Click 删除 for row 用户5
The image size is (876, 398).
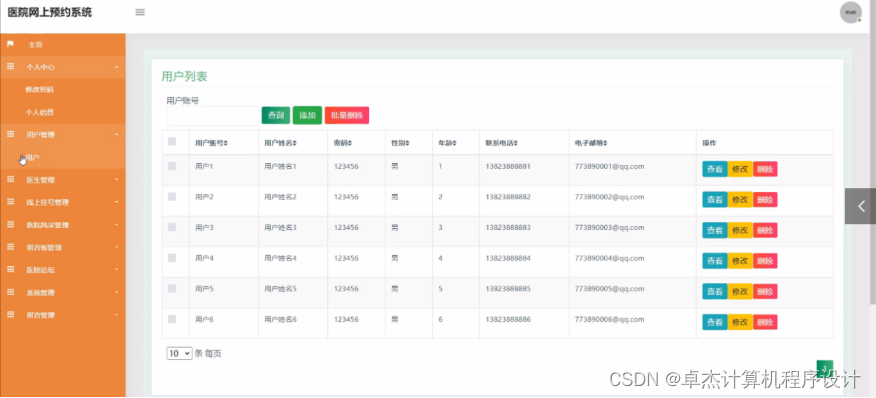pos(765,291)
